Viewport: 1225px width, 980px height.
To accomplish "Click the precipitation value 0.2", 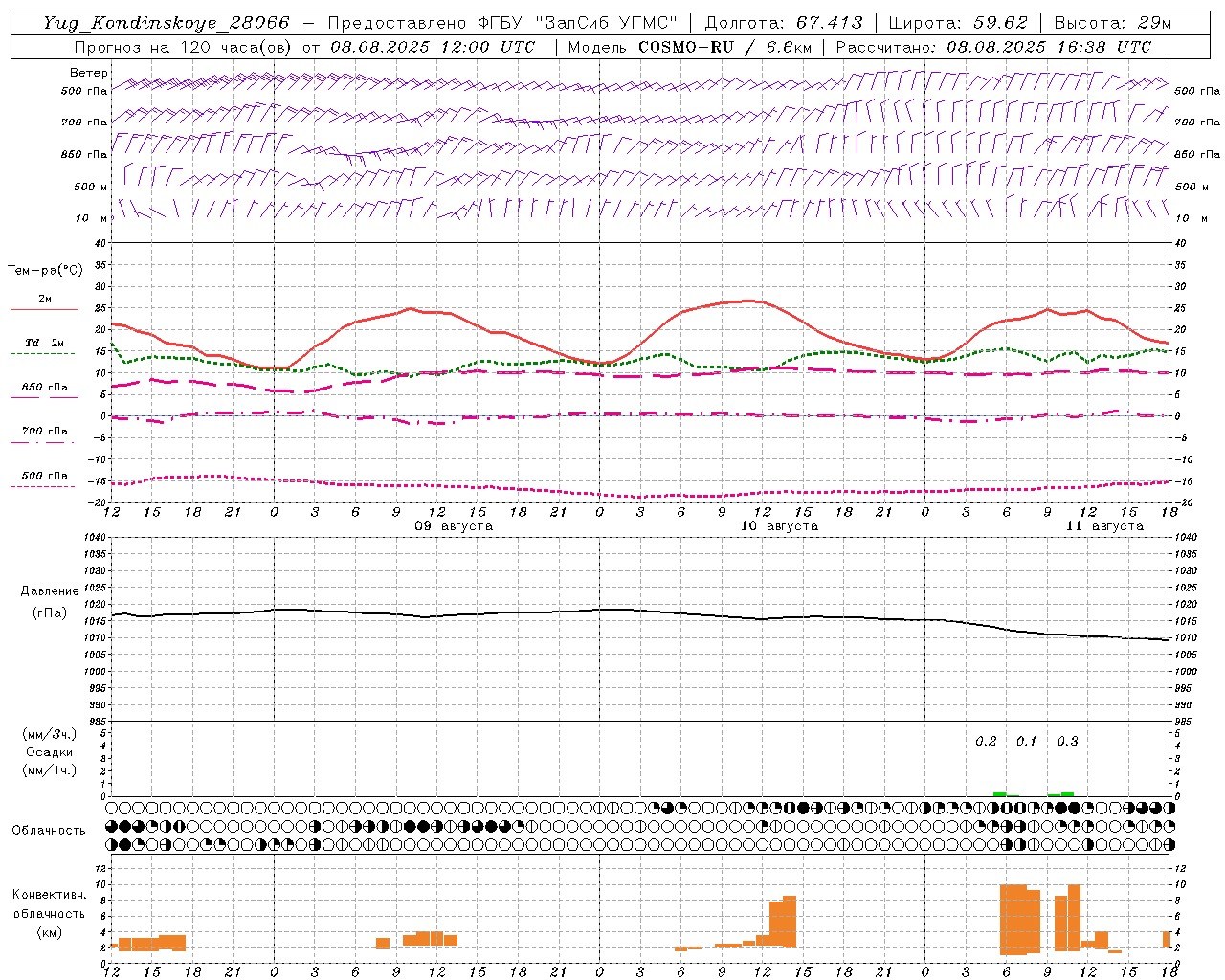I will (x=986, y=742).
